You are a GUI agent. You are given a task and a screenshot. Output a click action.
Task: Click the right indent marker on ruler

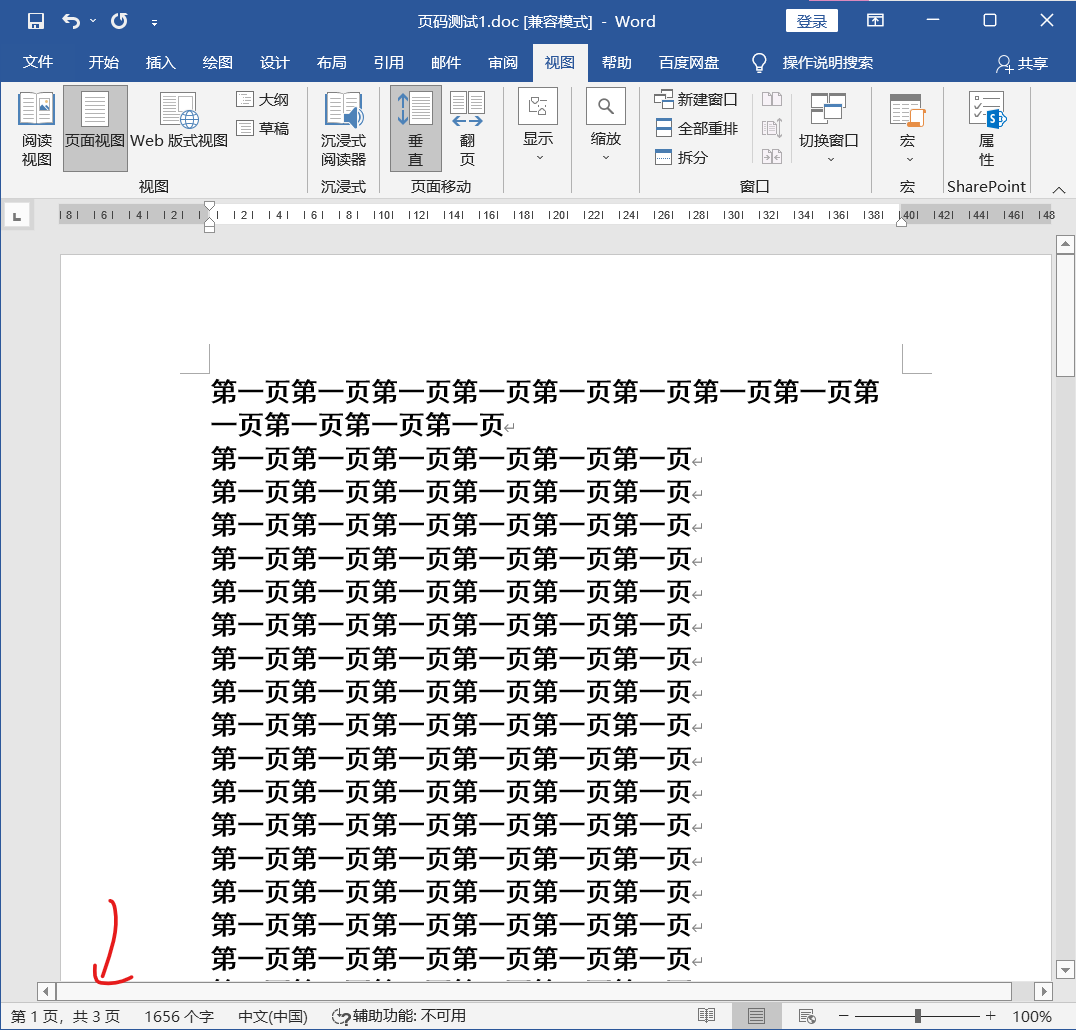tap(902, 222)
